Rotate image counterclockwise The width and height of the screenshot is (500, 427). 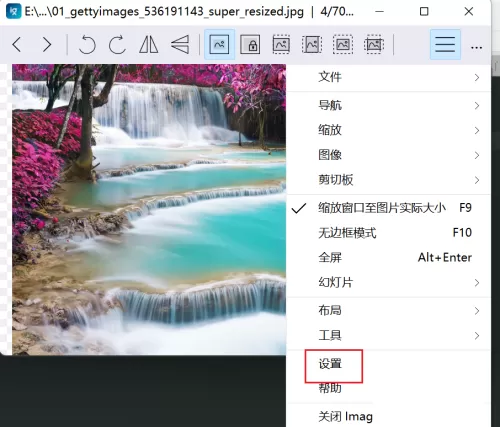coord(87,44)
